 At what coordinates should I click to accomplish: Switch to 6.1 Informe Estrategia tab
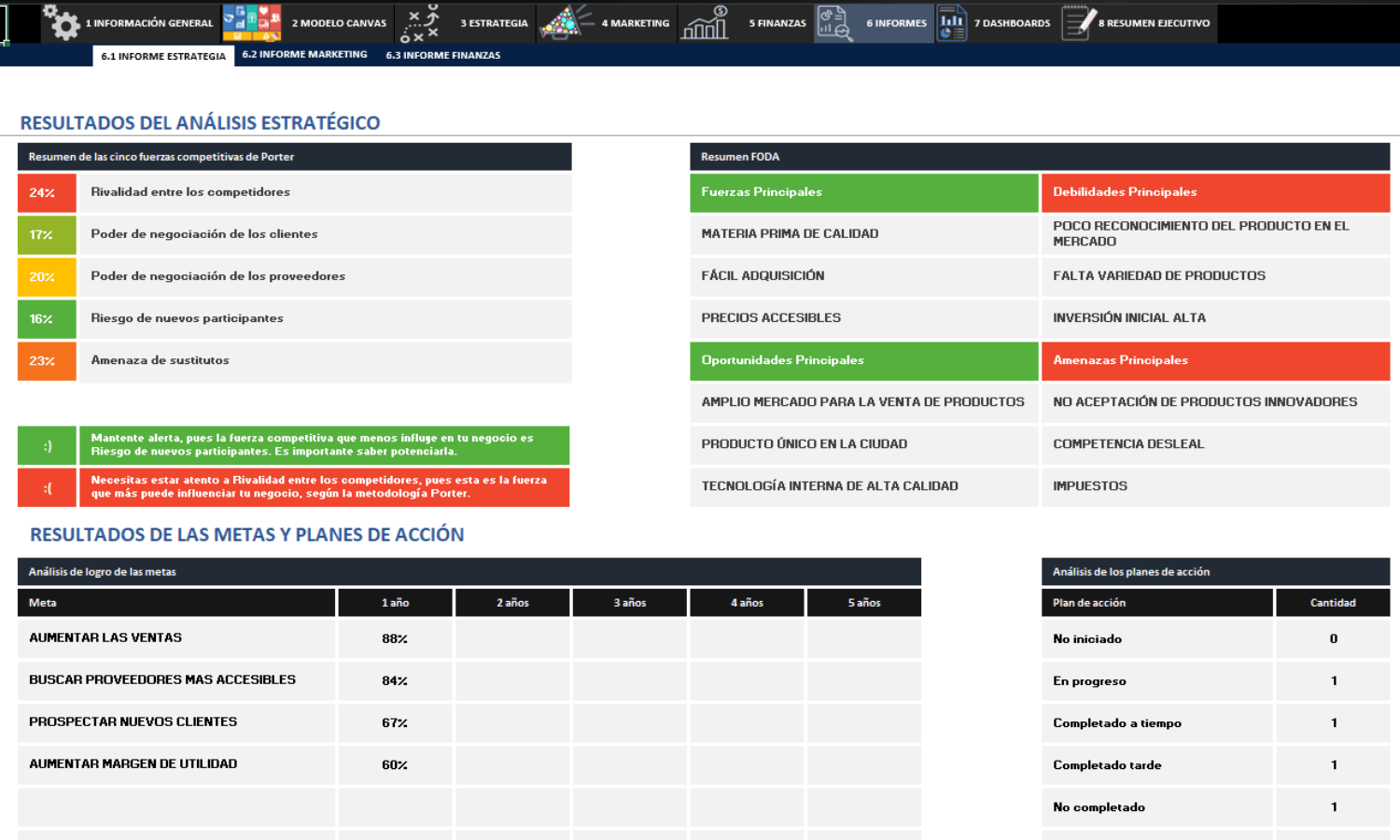tap(163, 56)
